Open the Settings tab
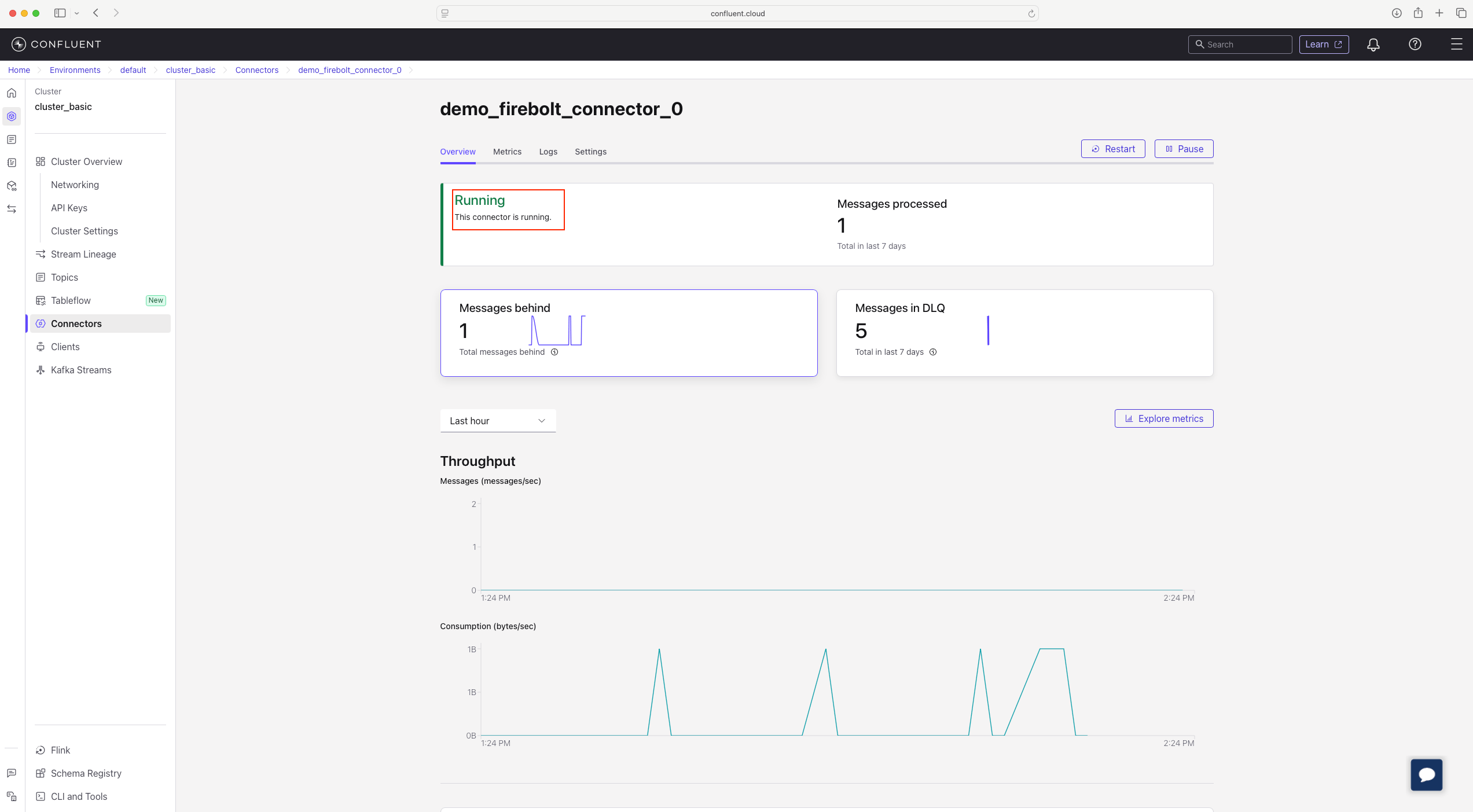 coord(590,152)
